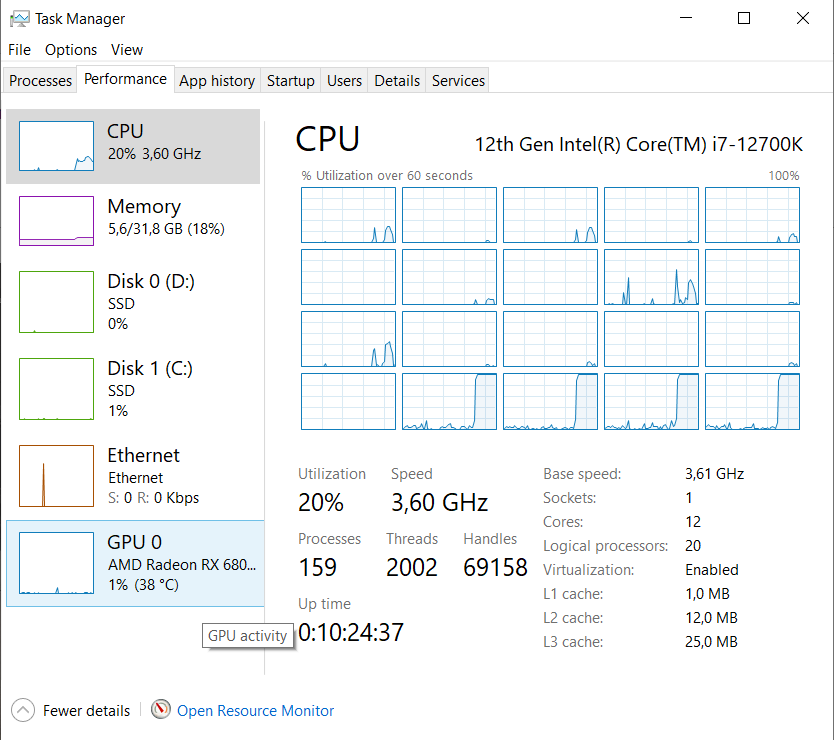Go to the Services tab
The height and width of the screenshot is (740, 834).
tap(458, 80)
